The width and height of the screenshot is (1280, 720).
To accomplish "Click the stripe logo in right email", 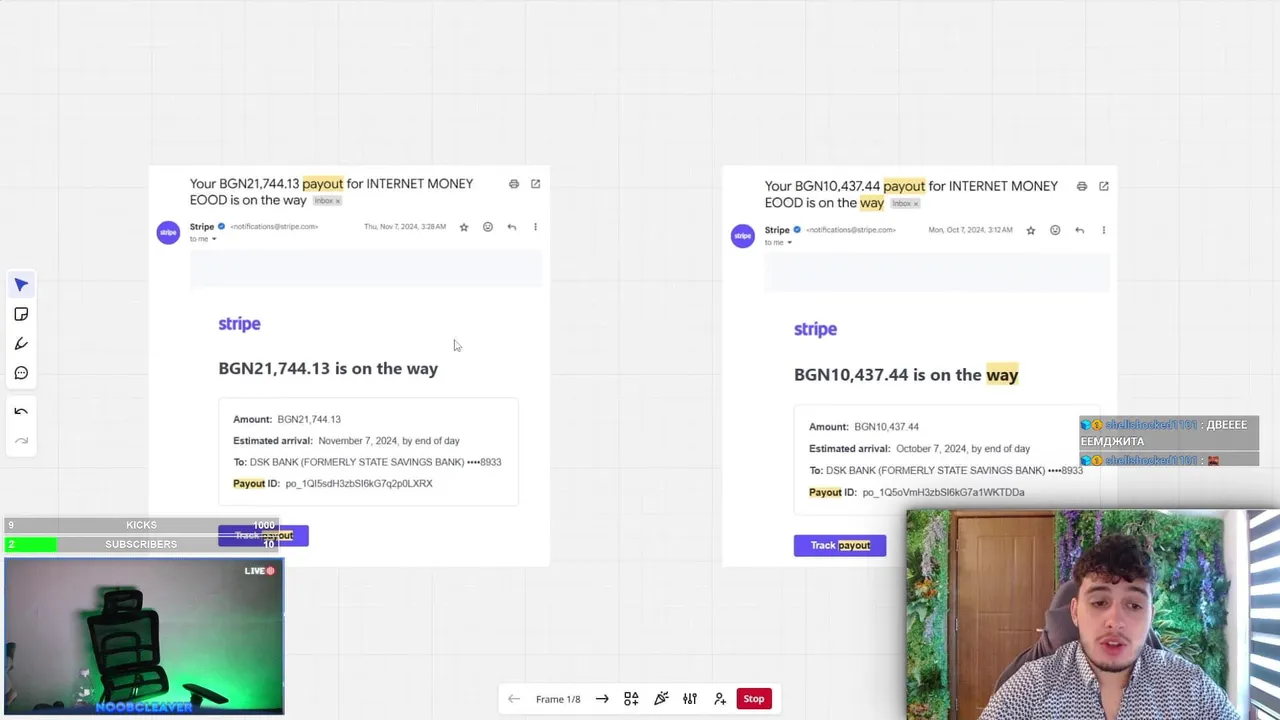I will [x=815, y=329].
